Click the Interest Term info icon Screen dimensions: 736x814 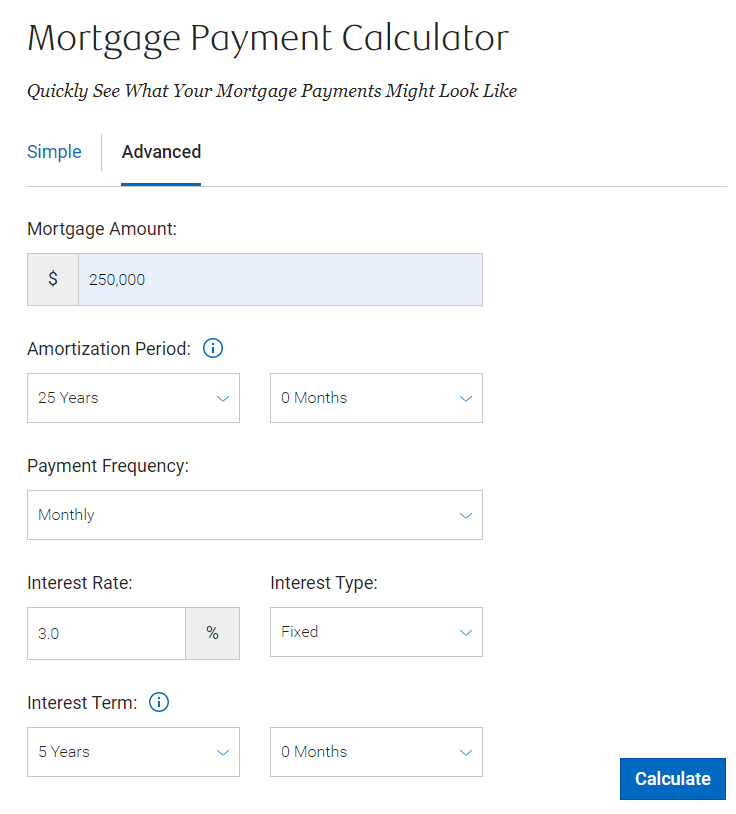[158, 702]
